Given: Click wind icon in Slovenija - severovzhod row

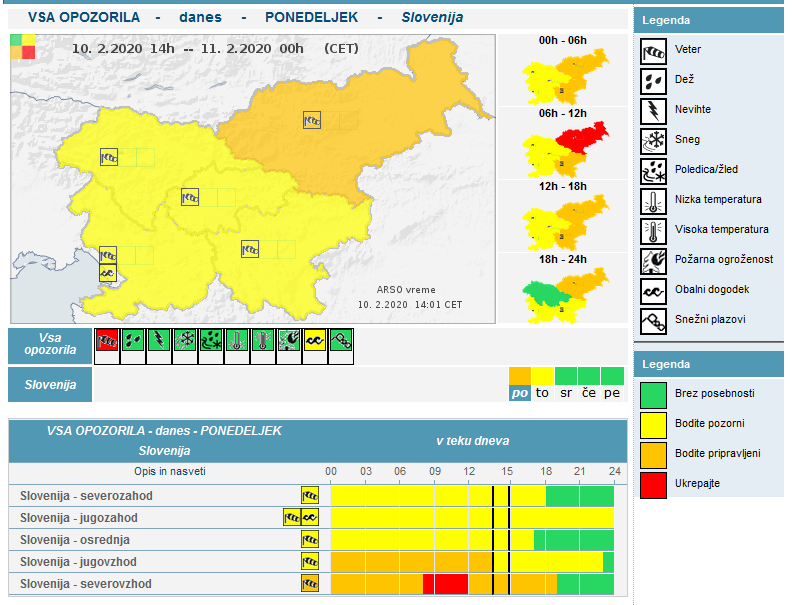Looking at the screenshot, I should (x=310, y=584).
